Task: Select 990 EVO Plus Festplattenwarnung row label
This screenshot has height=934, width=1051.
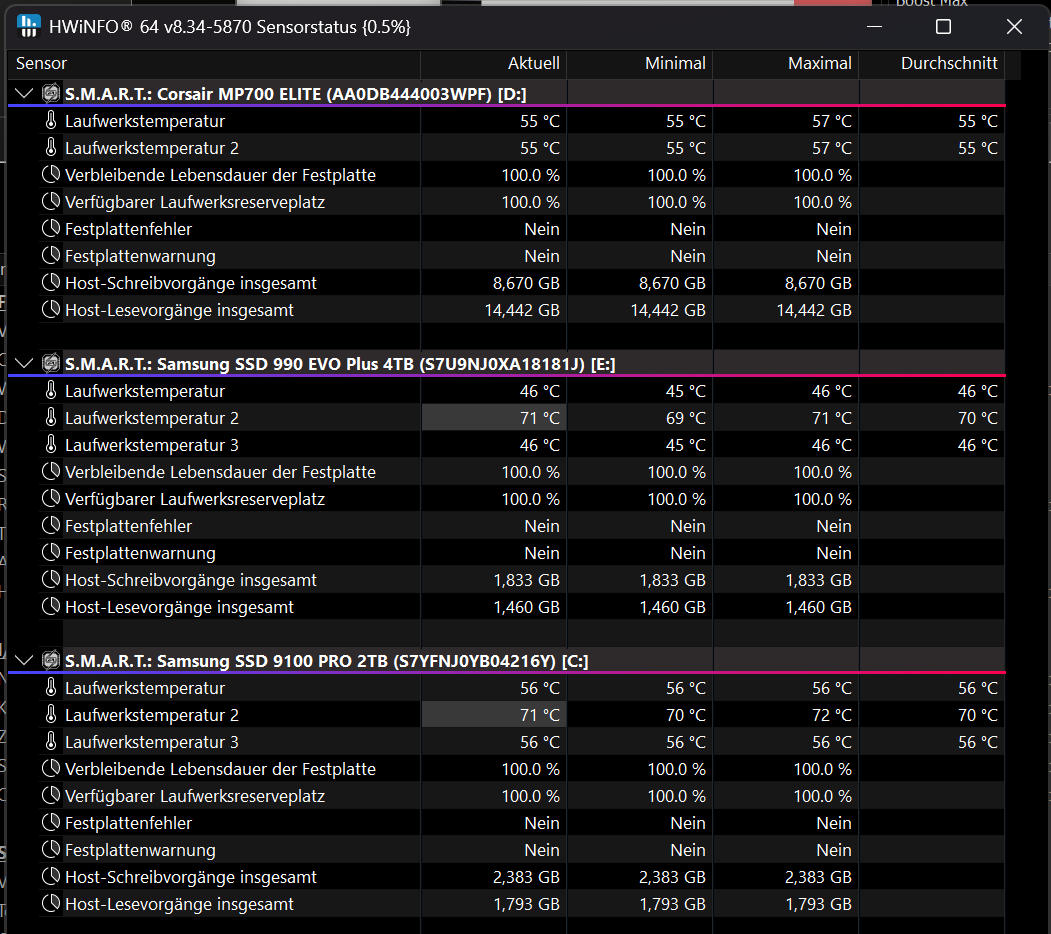Action: 140,553
